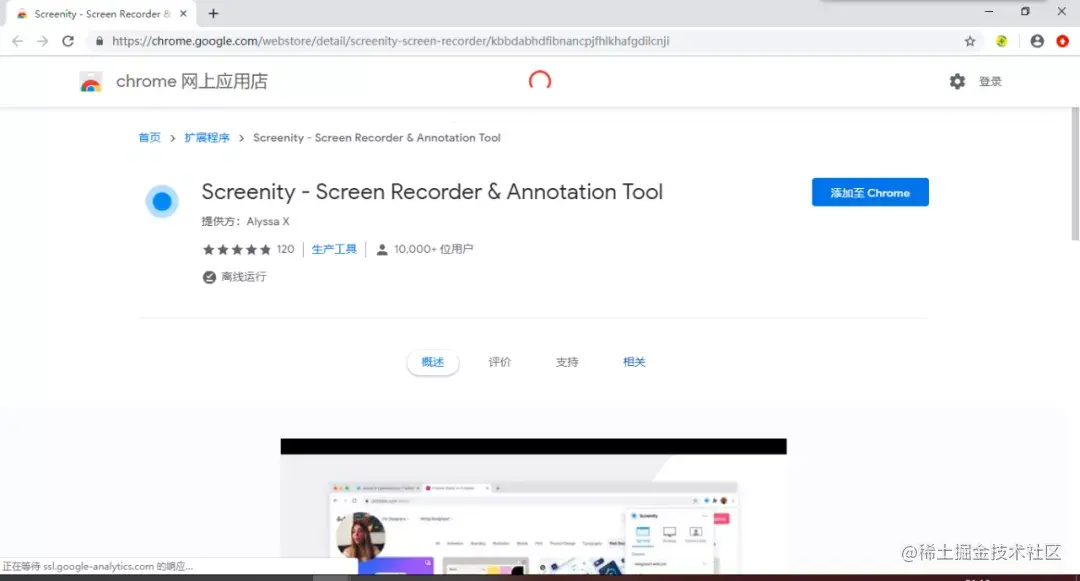The width and height of the screenshot is (1080, 581).
Task: Click the 提供方: Alyssa X text
Action: [x=245, y=221]
